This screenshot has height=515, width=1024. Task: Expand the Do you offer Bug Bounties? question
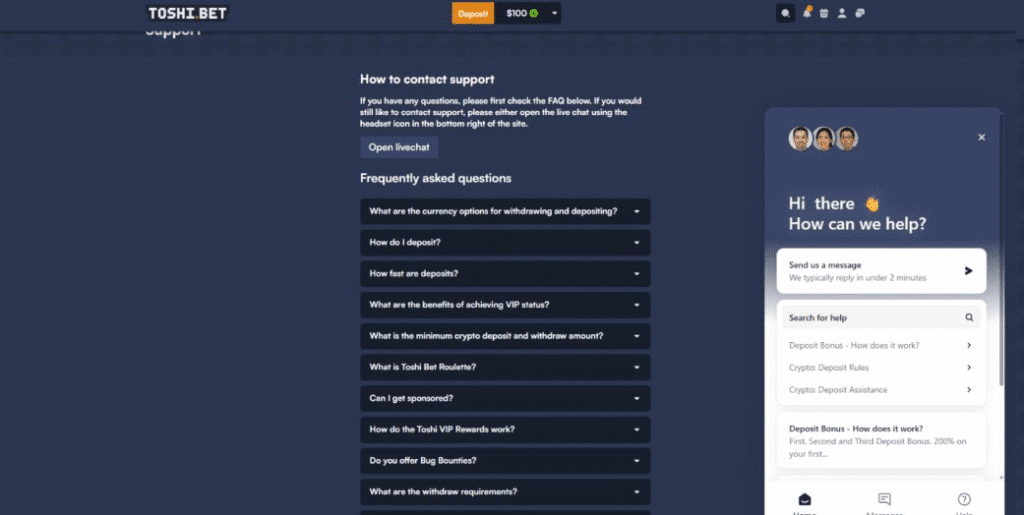coord(505,461)
